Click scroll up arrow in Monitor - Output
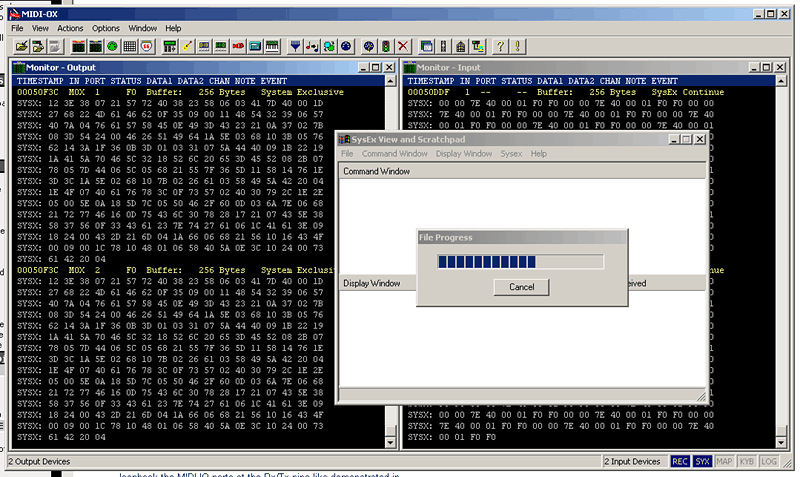 (x=390, y=81)
